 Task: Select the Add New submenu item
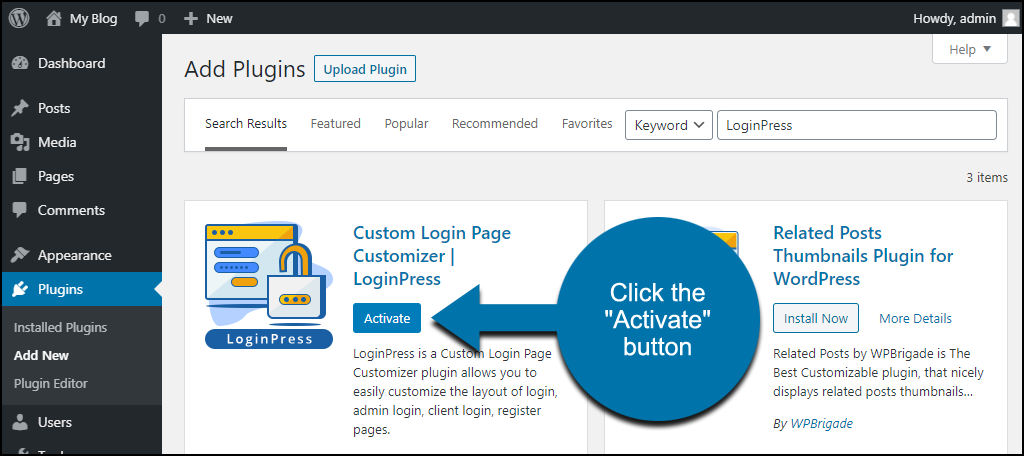[41, 356]
